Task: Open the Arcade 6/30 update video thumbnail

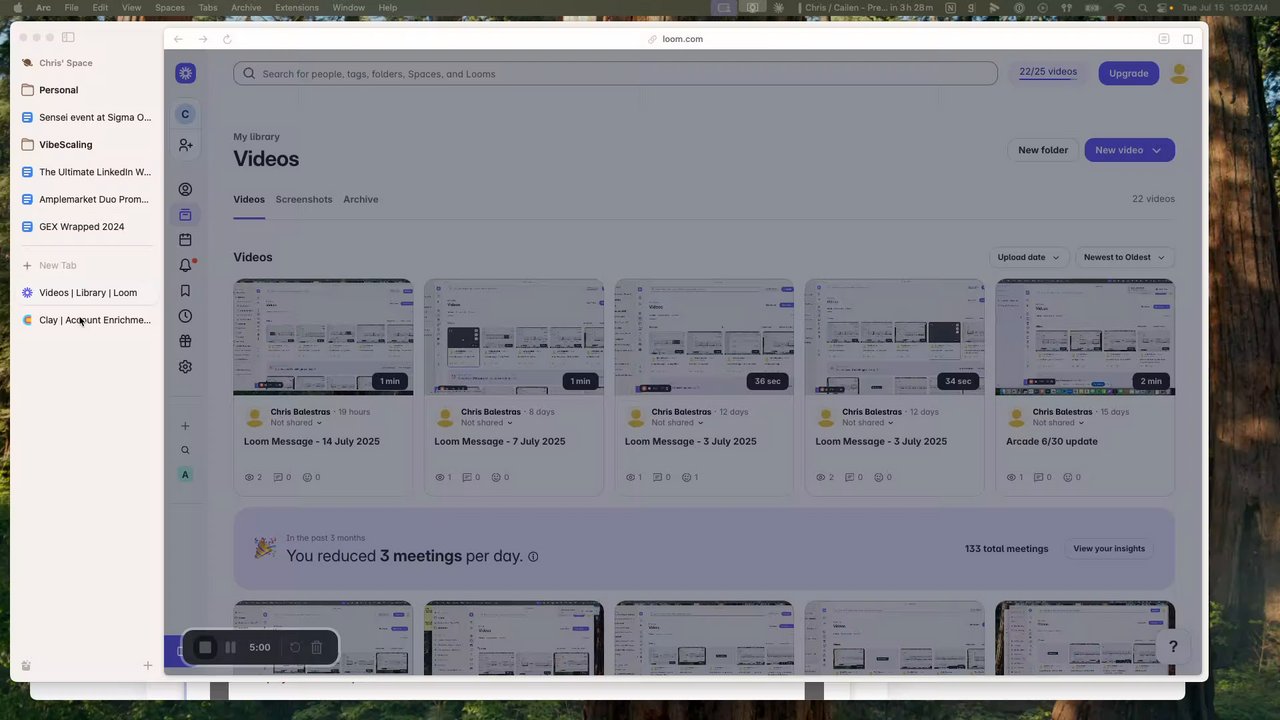Action: 1085,337
